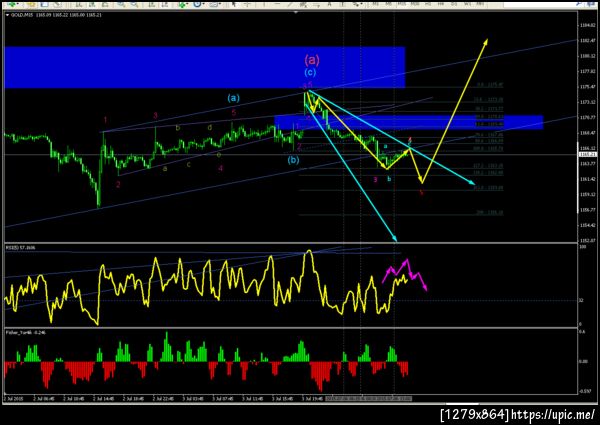
Task: Click the 3 Jul 15:45 time axis label
Action: (283, 399)
